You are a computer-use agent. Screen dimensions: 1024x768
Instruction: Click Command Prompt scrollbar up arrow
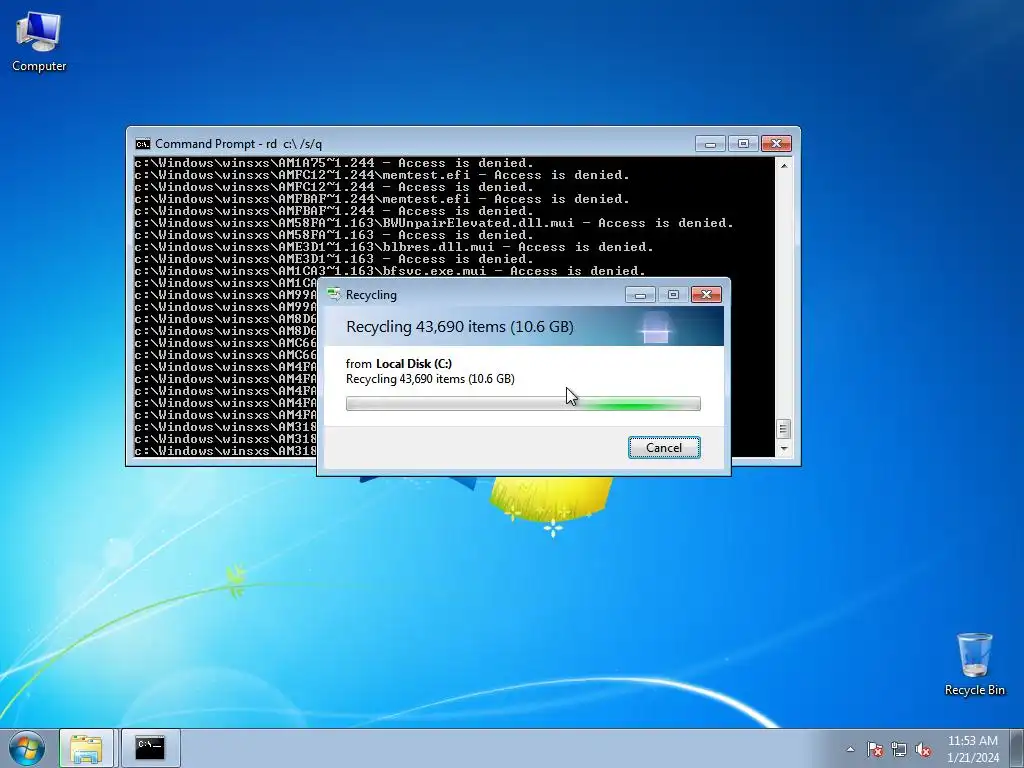point(784,166)
